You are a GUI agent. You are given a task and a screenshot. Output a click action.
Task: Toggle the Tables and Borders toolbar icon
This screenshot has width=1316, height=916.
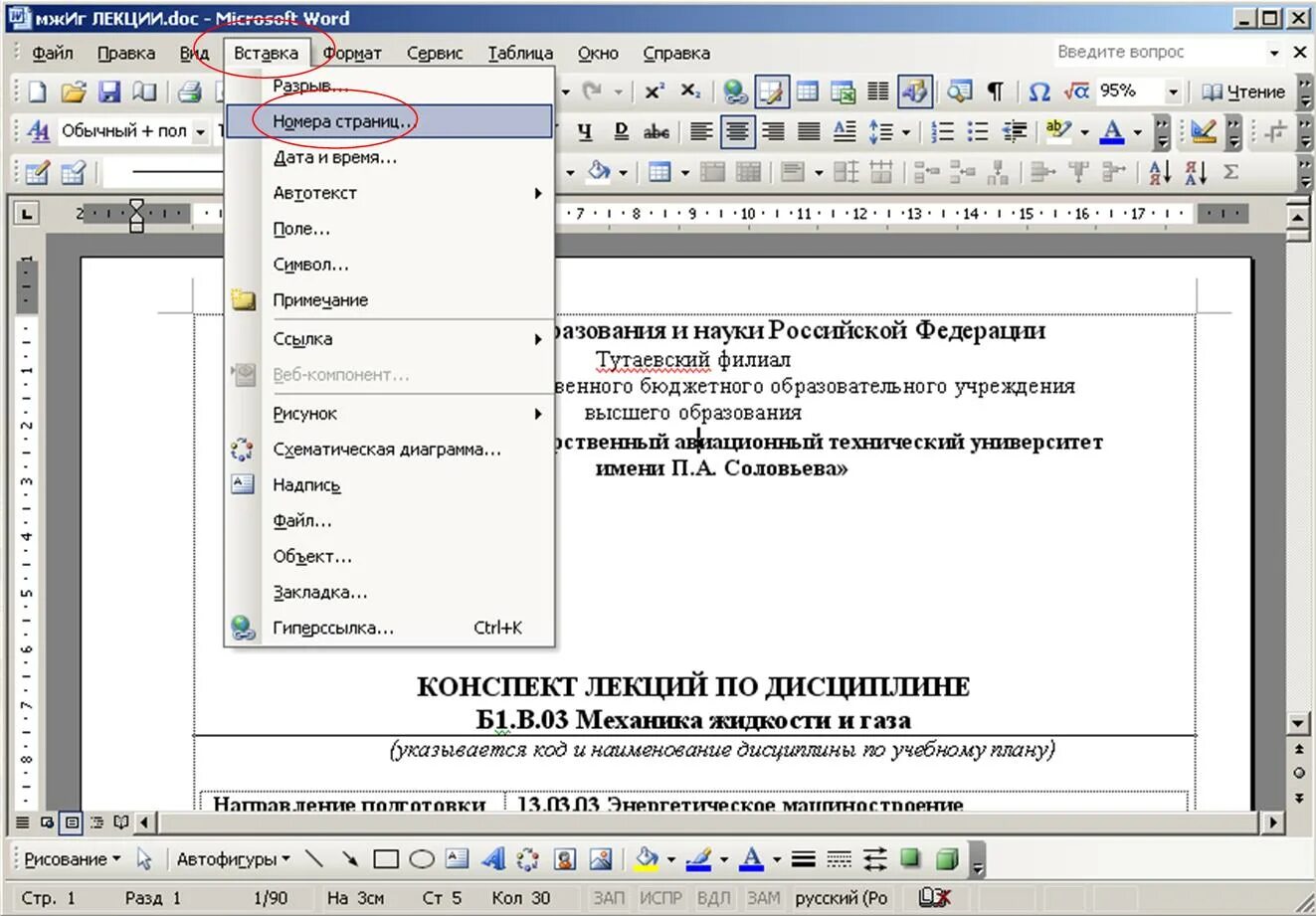pos(771,92)
